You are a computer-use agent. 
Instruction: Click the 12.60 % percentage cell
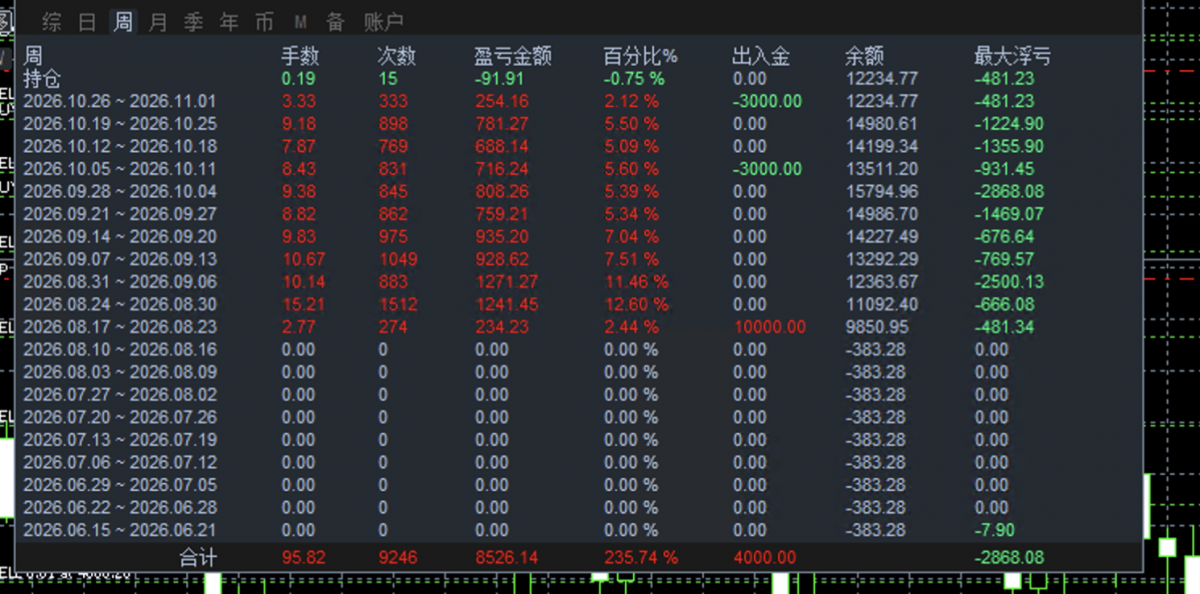click(636, 304)
